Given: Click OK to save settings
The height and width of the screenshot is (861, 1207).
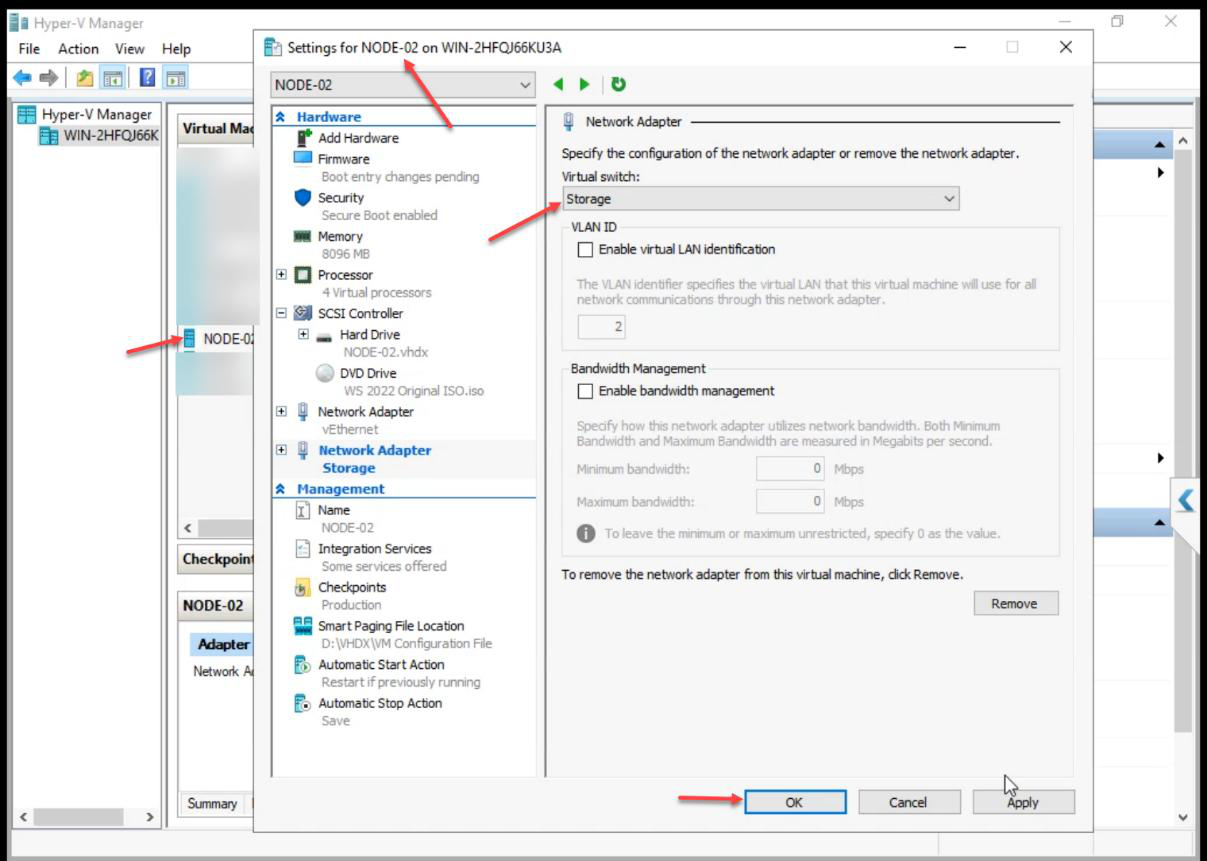Looking at the screenshot, I should (x=794, y=802).
